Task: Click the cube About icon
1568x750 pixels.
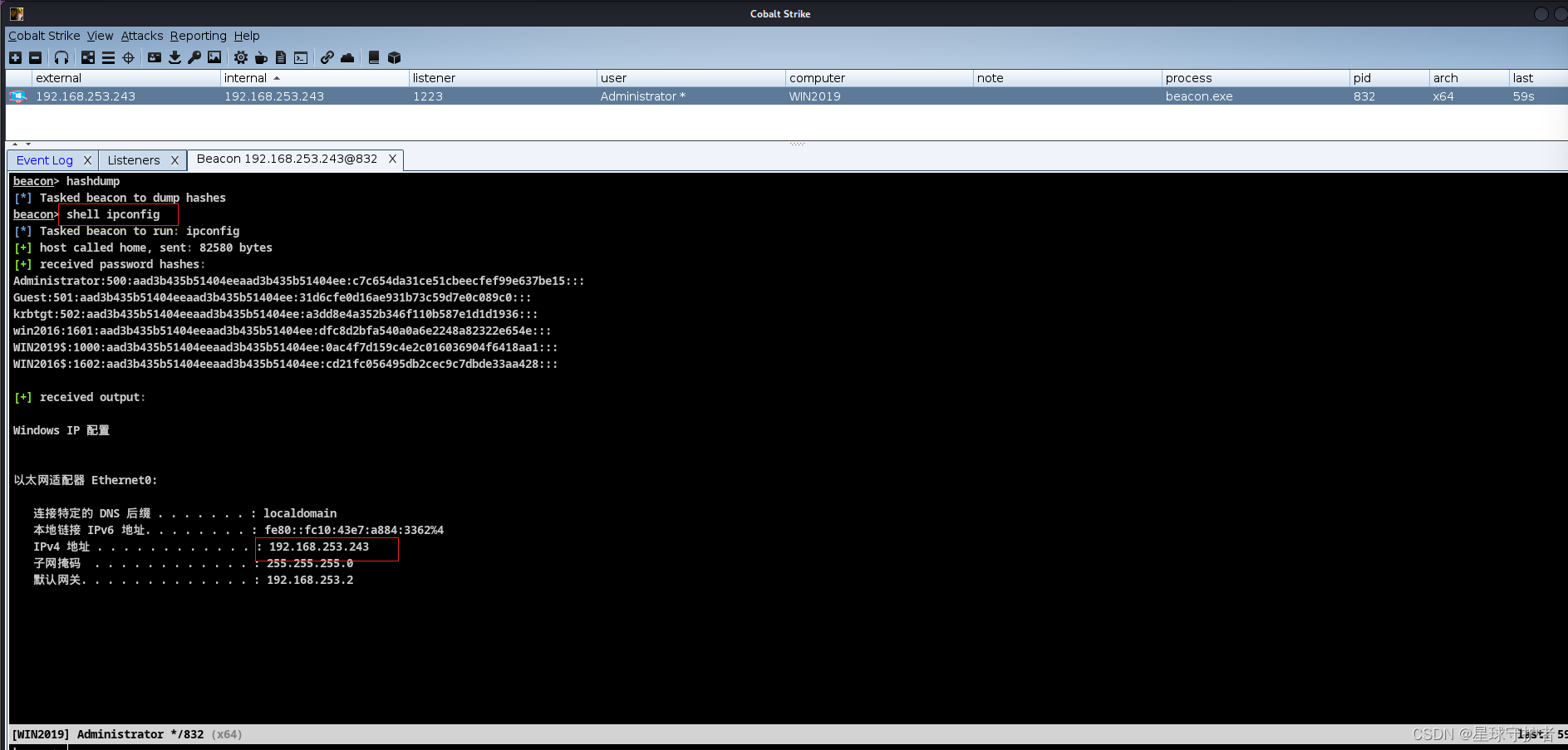Action: point(395,57)
